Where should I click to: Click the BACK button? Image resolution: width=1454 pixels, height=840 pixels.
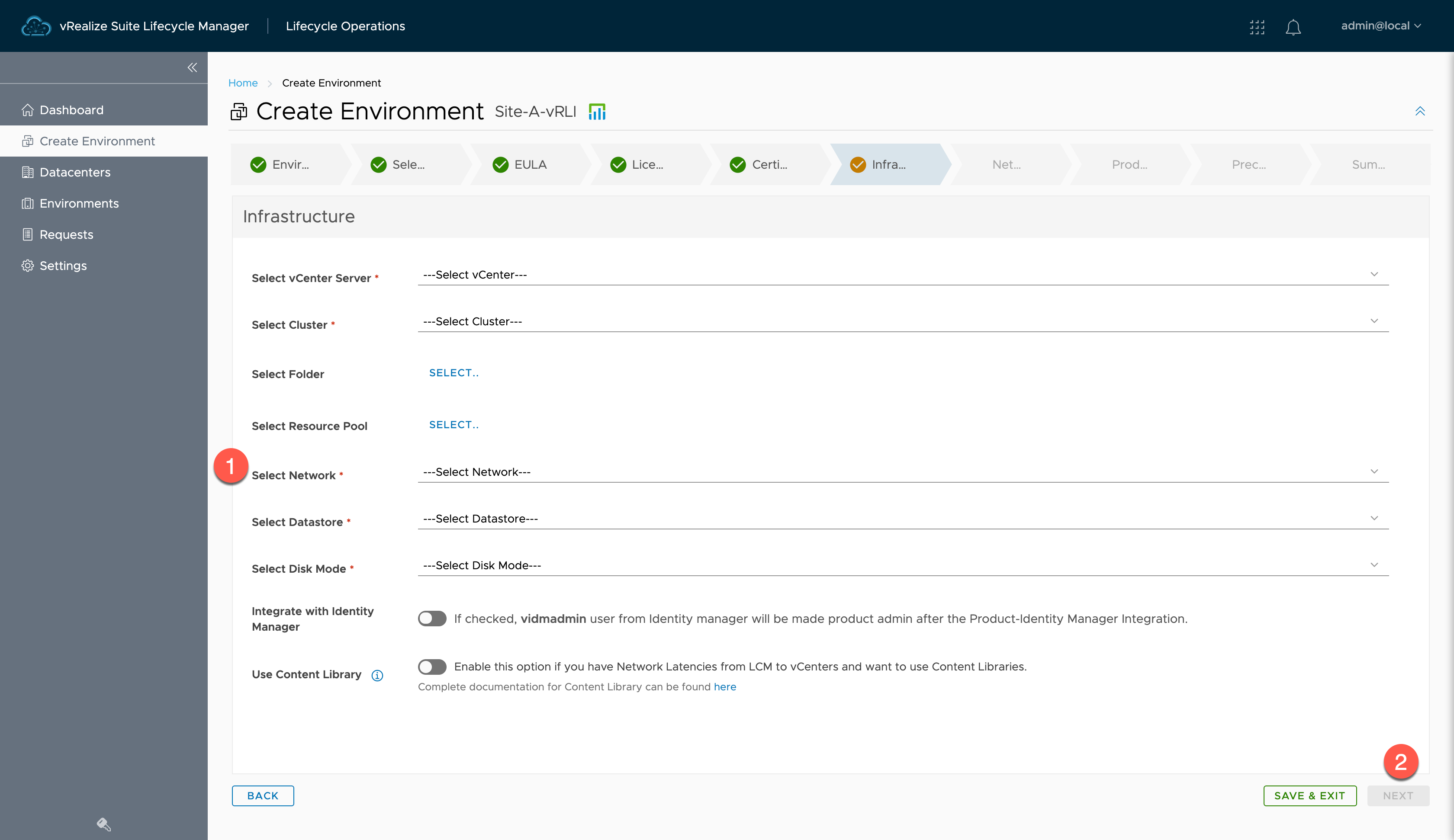pyautogui.click(x=263, y=795)
